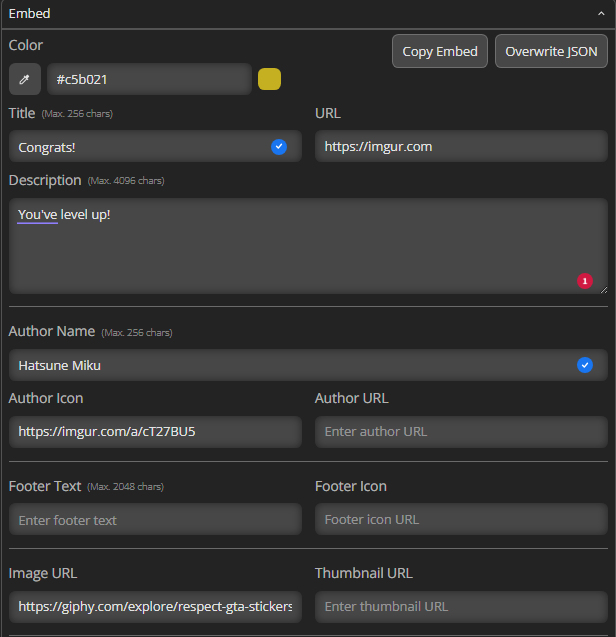Click the Image URL field with giphy link

(155, 607)
